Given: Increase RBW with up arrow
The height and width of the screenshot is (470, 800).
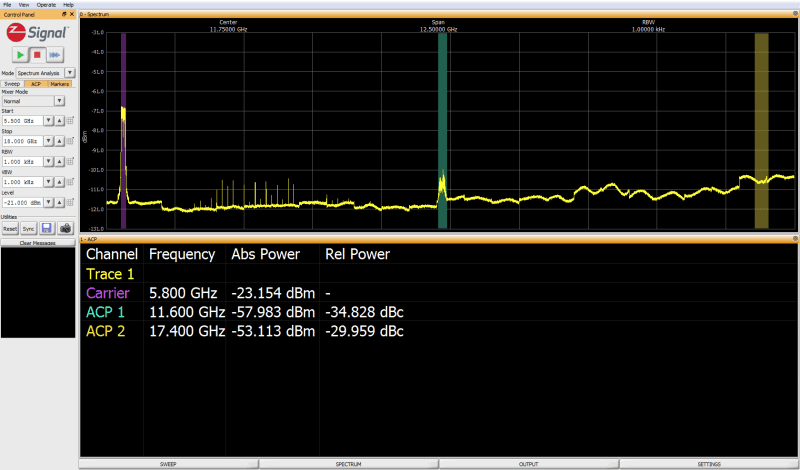Looking at the screenshot, I should point(59,161).
